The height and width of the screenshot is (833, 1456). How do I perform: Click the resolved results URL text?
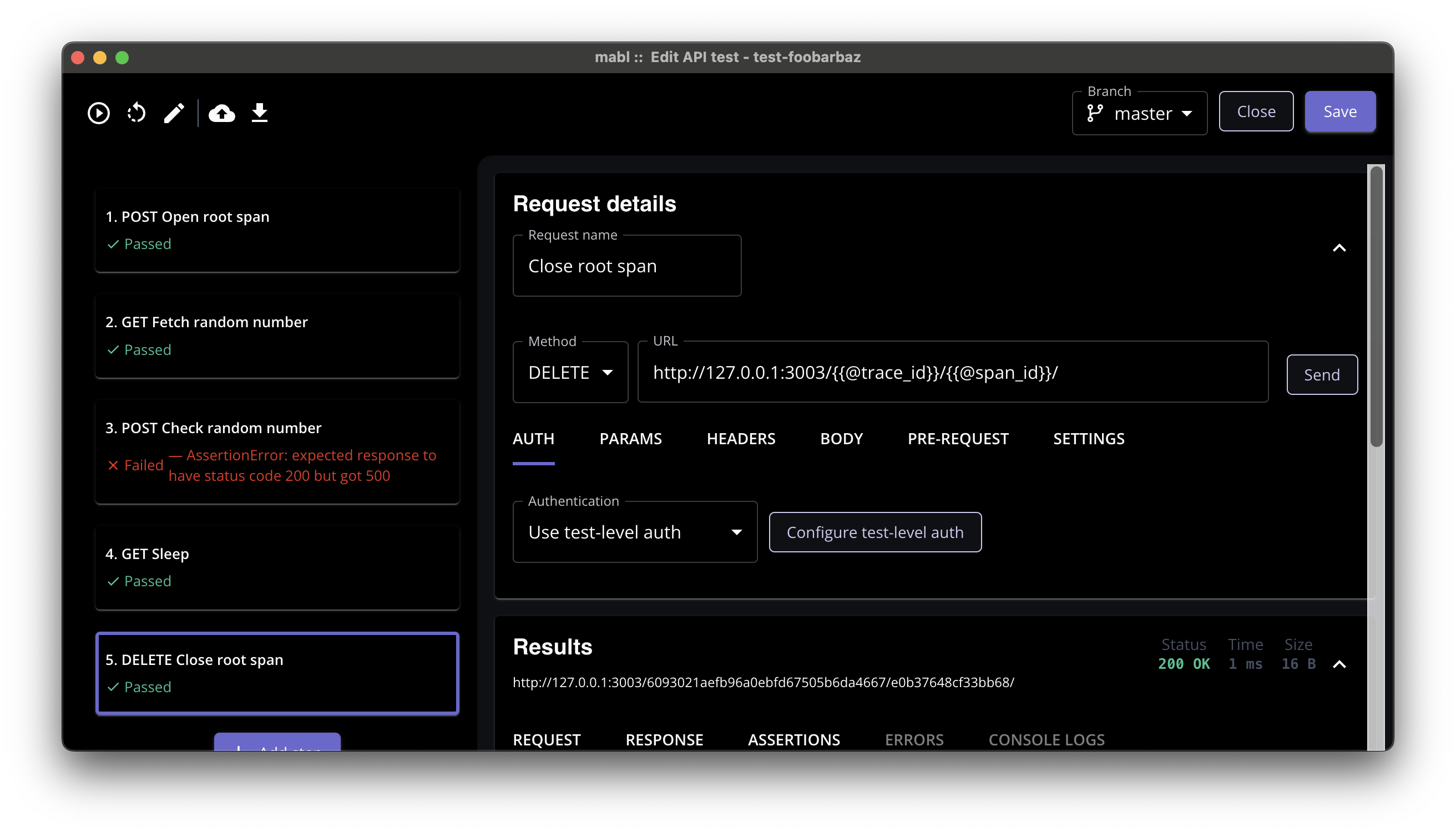tap(763, 683)
